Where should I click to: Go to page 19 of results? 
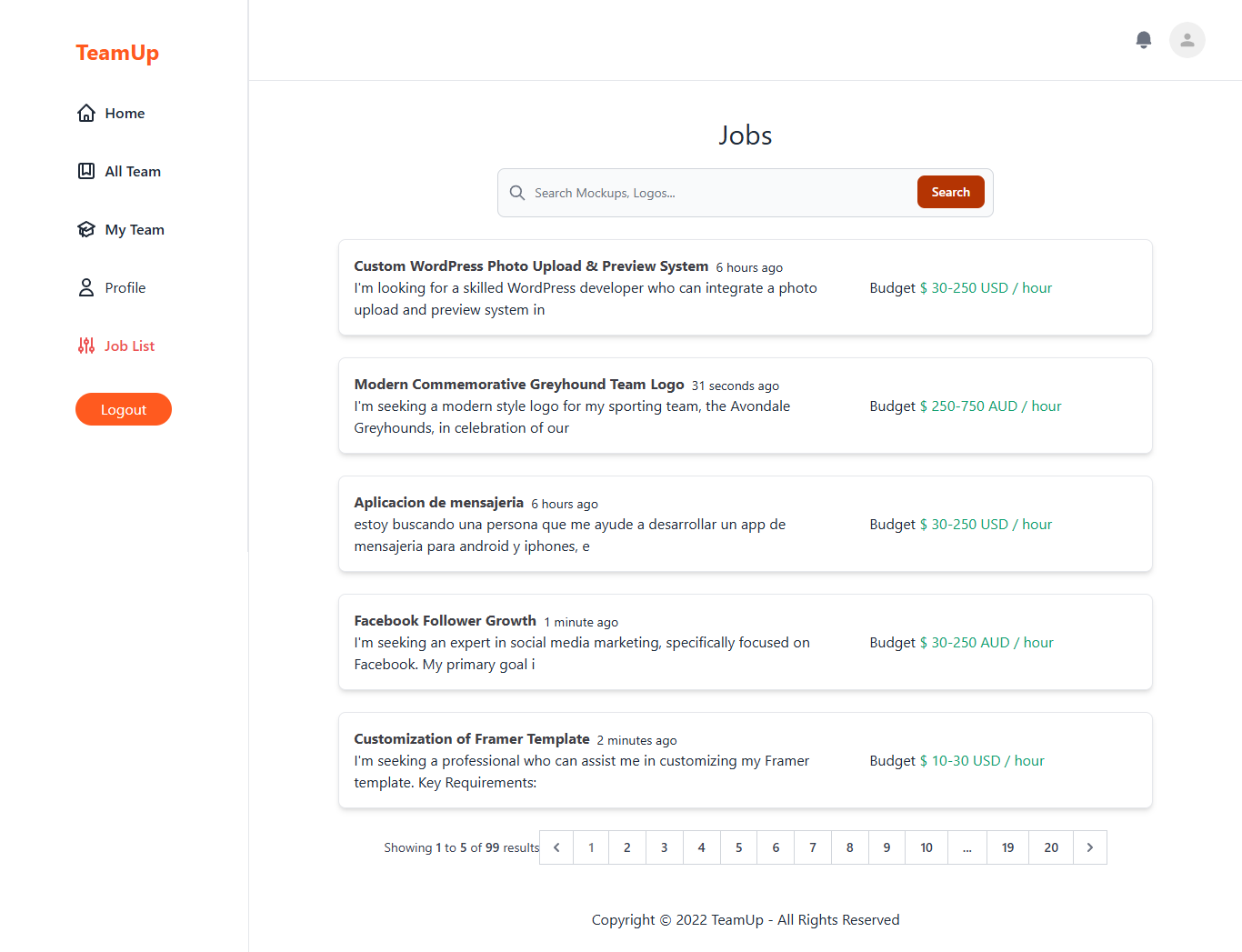[1008, 847]
